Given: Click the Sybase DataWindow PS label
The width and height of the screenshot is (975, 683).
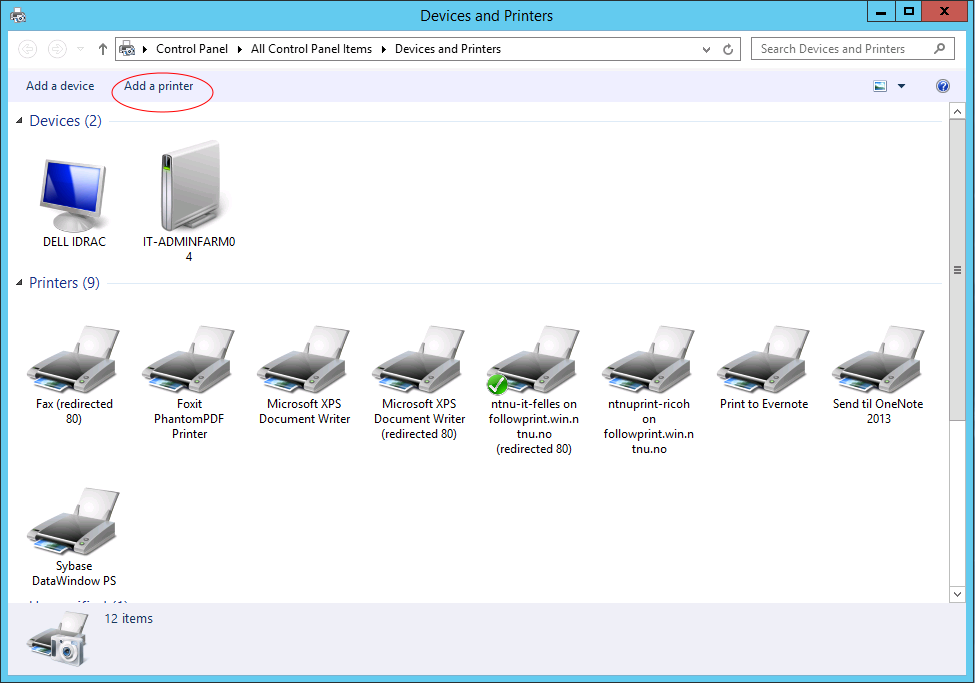Looking at the screenshot, I should coord(74,574).
